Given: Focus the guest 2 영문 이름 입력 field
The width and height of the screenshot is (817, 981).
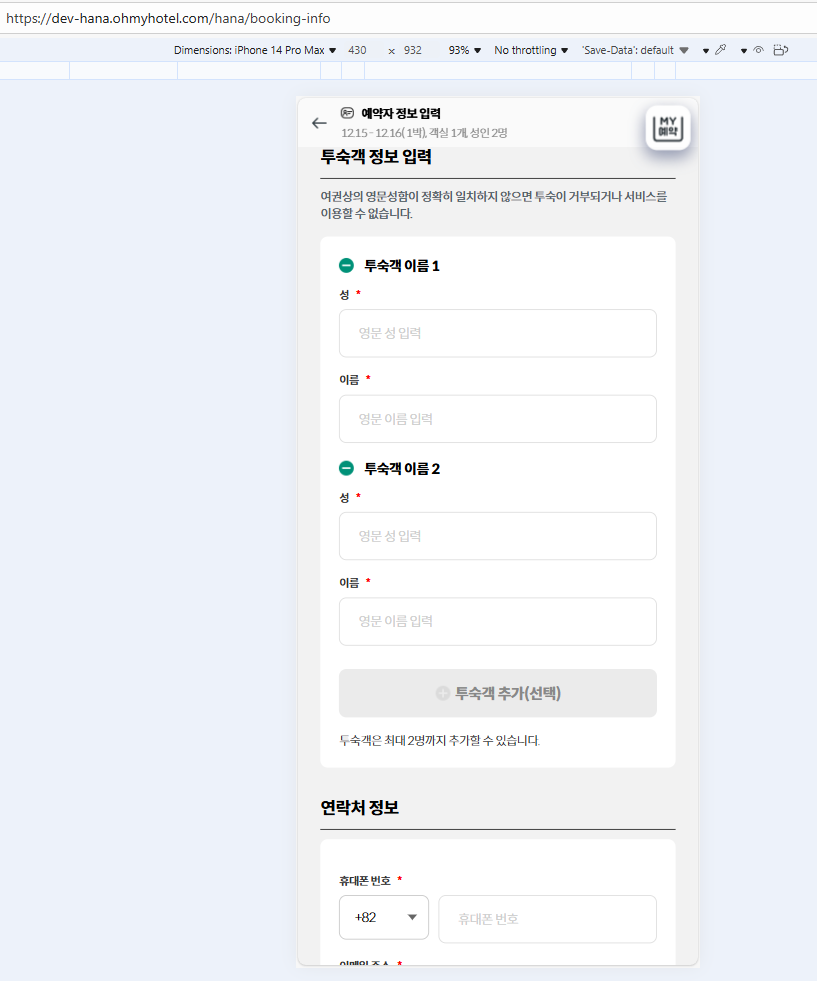Looking at the screenshot, I should [498, 622].
